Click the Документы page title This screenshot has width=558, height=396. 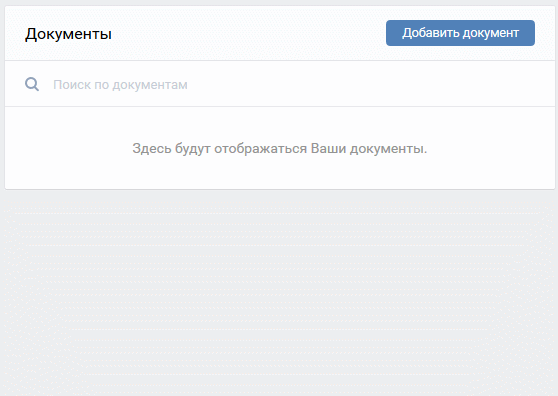(68, 34)
